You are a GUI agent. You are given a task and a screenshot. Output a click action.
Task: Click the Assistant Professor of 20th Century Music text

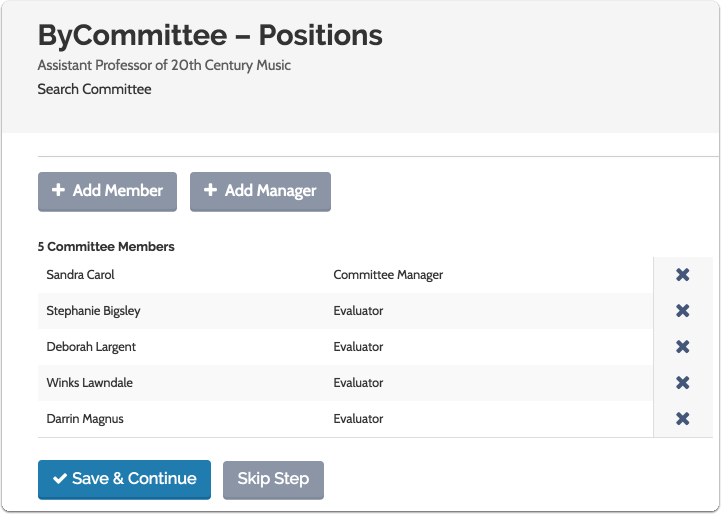pos(164,66)
